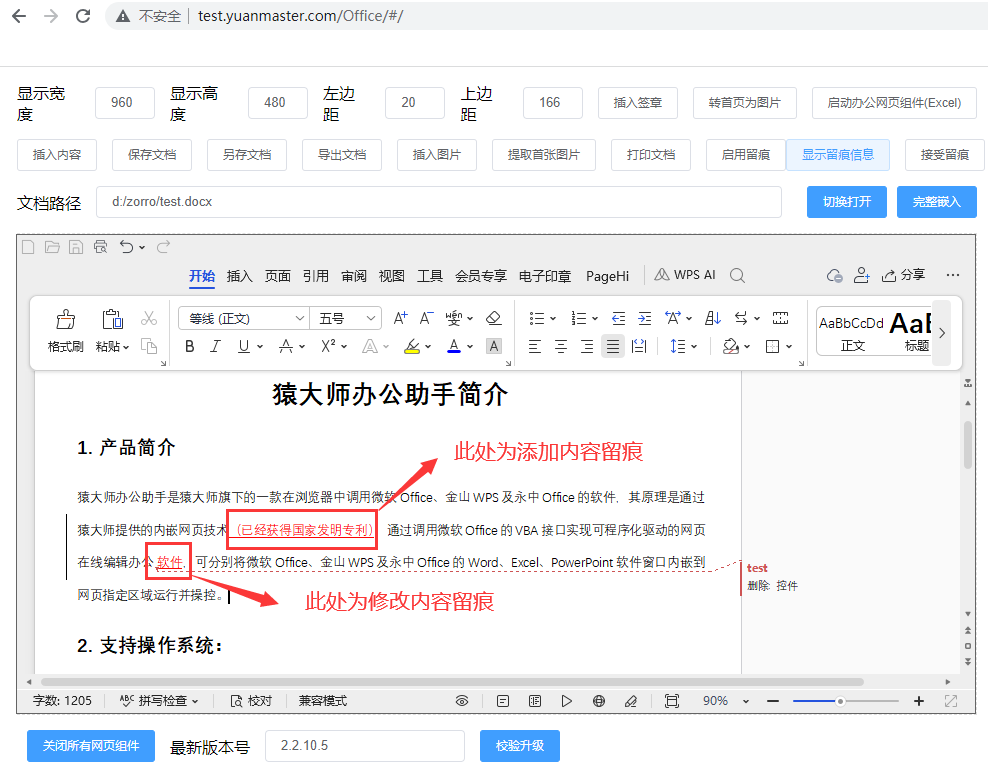Viewport: 988px width, 770px height.
Task: Click the 切换打开 button
Action: coord(847,202)
